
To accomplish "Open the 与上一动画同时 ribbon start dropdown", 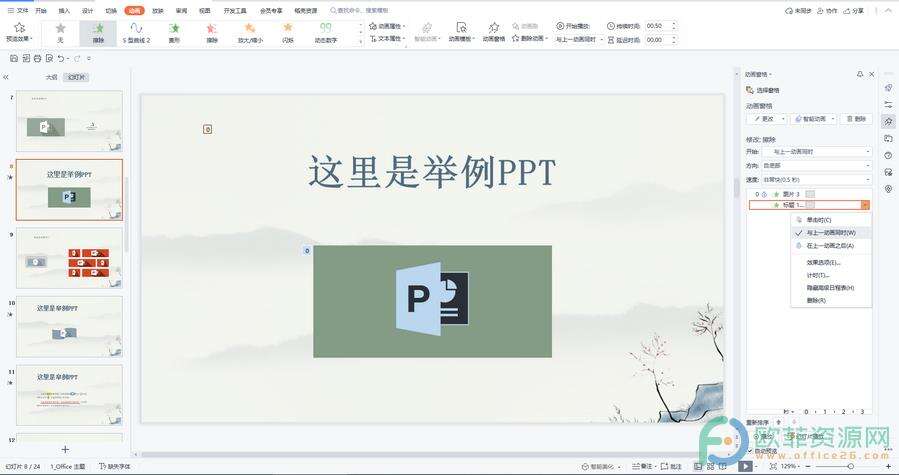I will [579, 40].
